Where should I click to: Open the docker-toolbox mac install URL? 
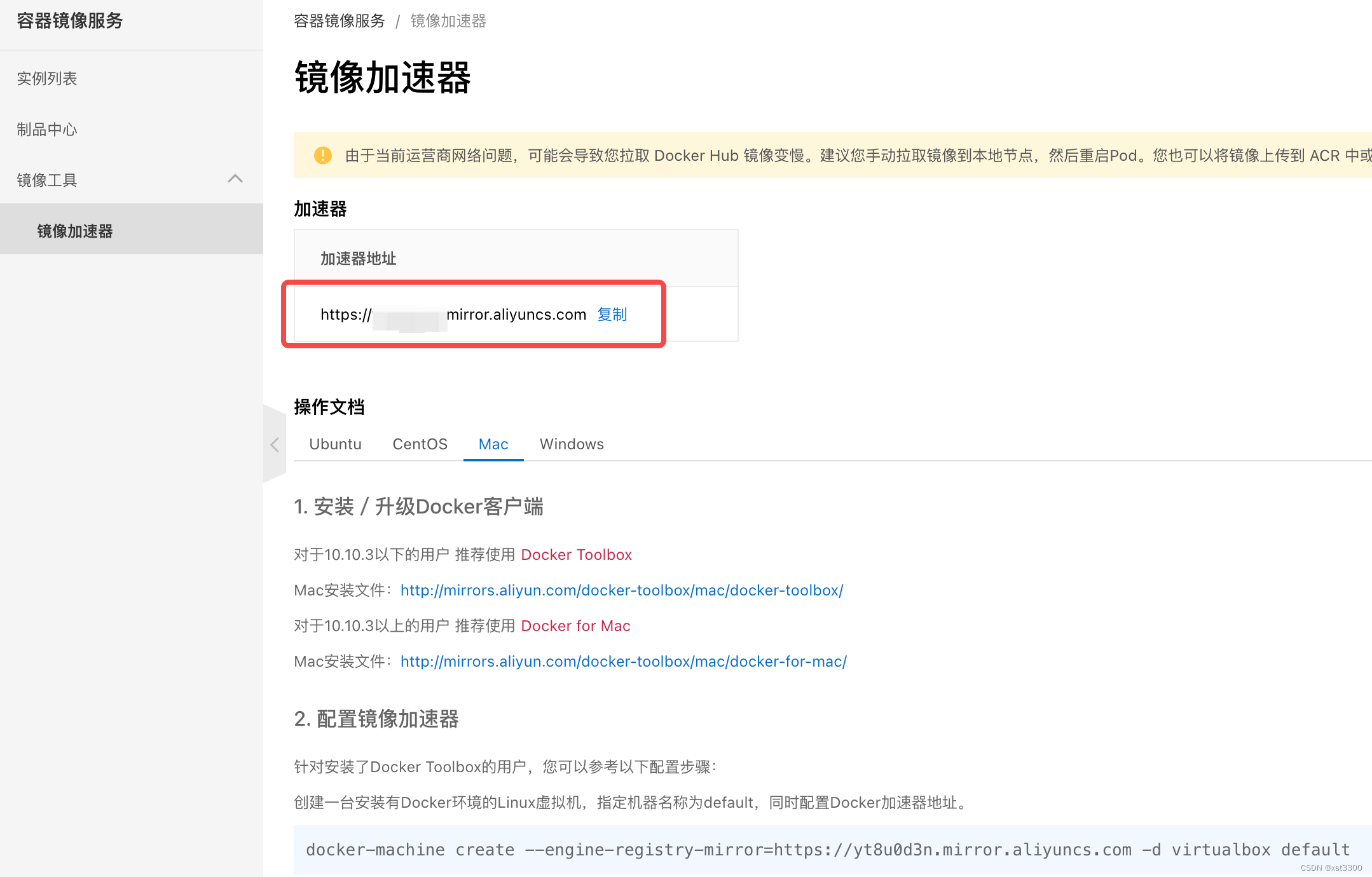[622, 590]
